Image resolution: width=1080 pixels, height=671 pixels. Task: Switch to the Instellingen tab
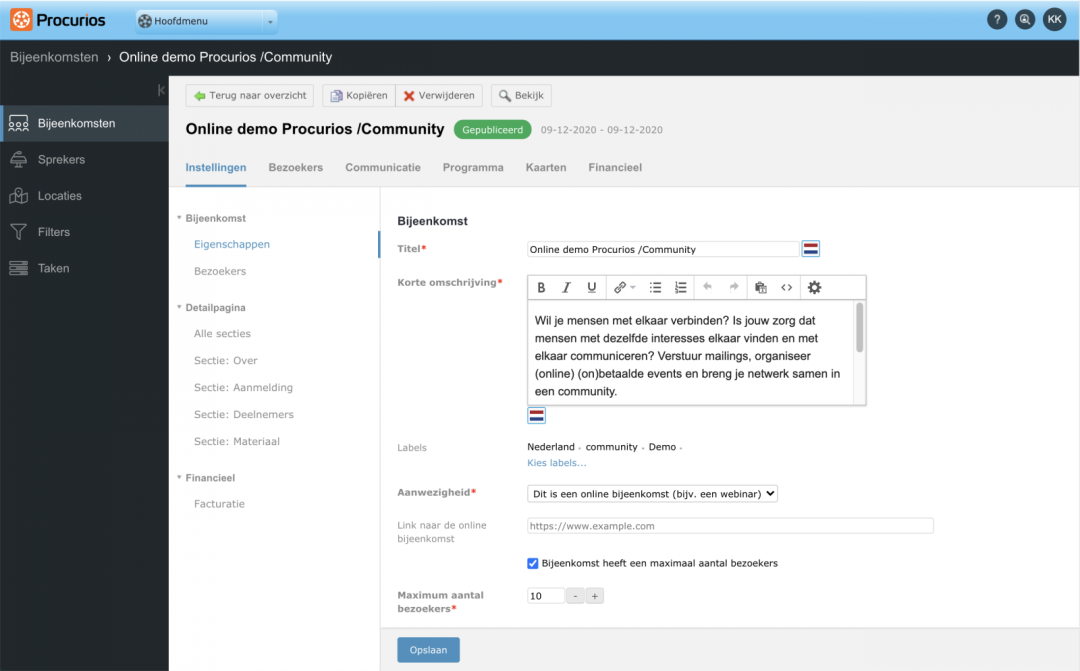click(216, 167)
